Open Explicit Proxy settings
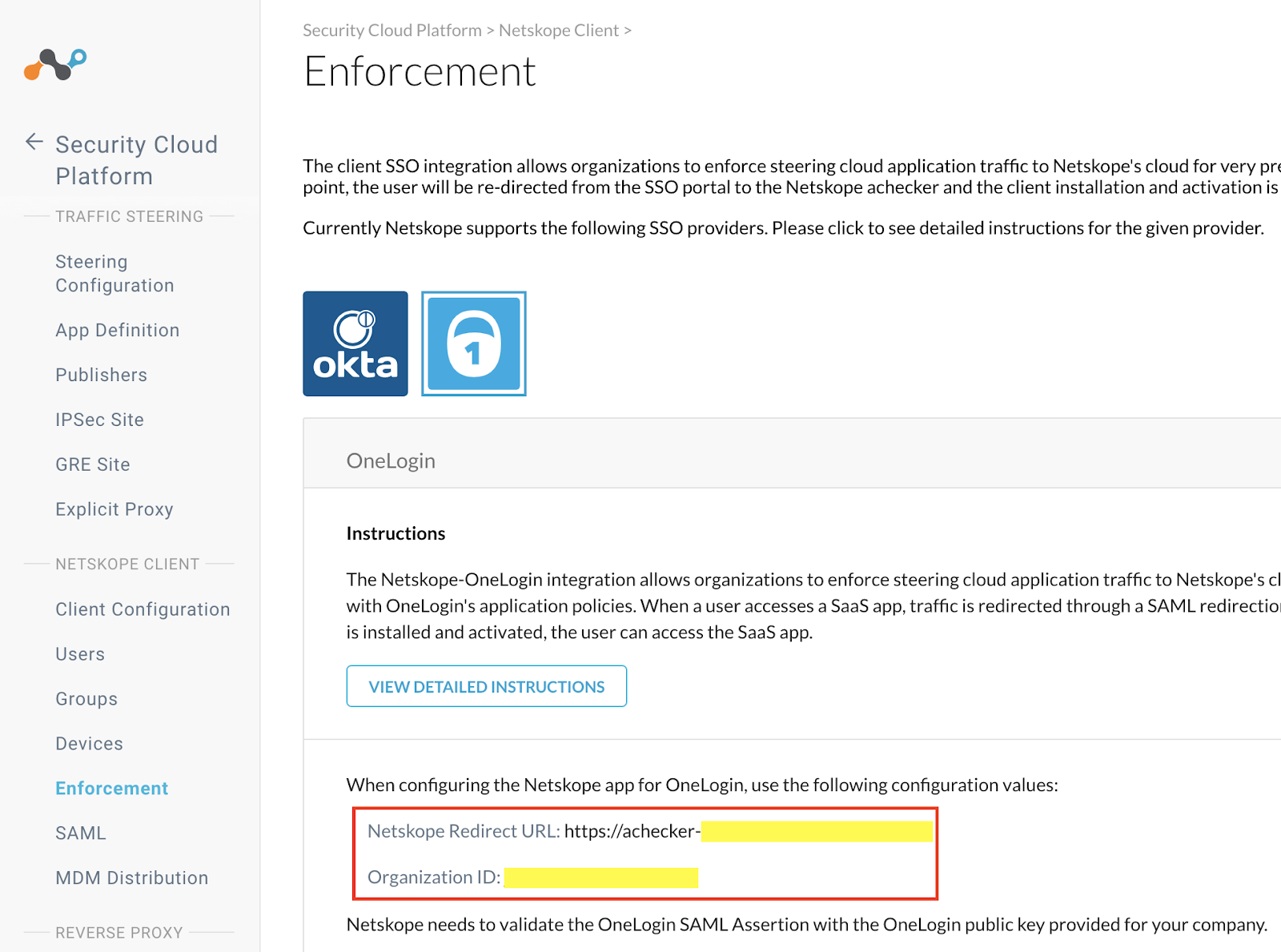 (x=114, y=509)
